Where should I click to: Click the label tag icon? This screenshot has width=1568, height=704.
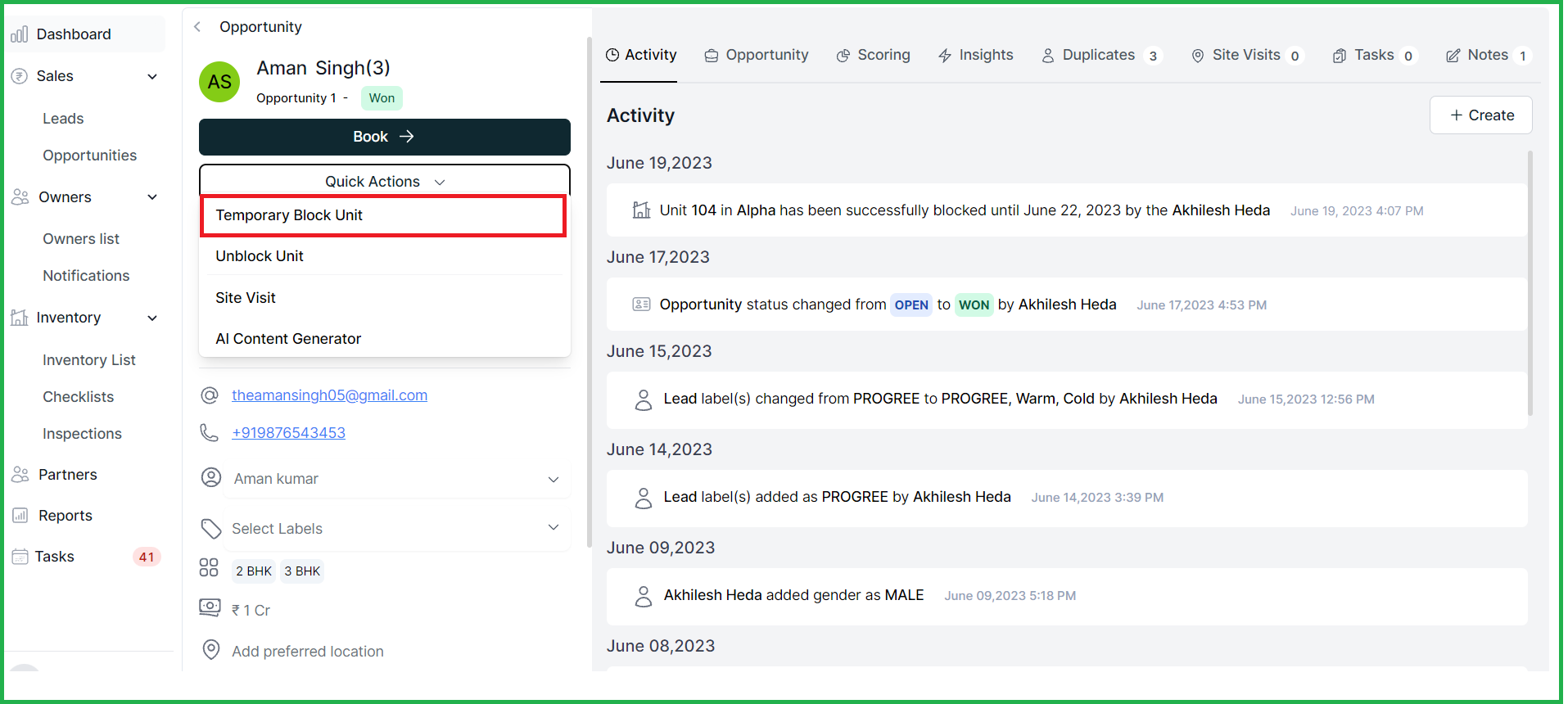211,529
